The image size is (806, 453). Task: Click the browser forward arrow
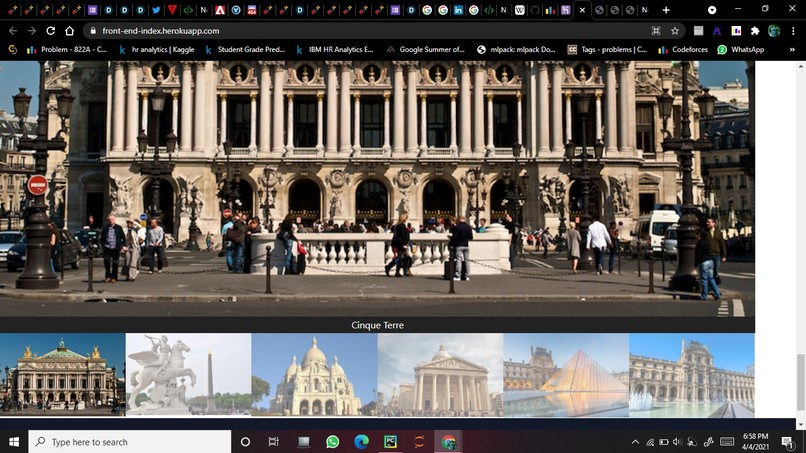32,31
